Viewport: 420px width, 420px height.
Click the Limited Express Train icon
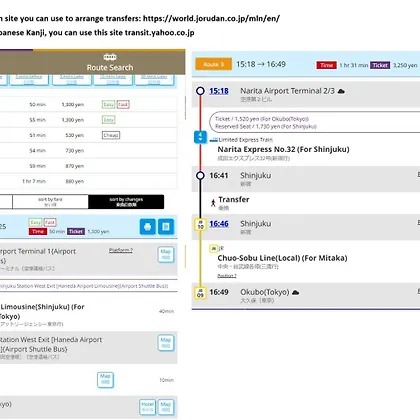coord(214,140)
